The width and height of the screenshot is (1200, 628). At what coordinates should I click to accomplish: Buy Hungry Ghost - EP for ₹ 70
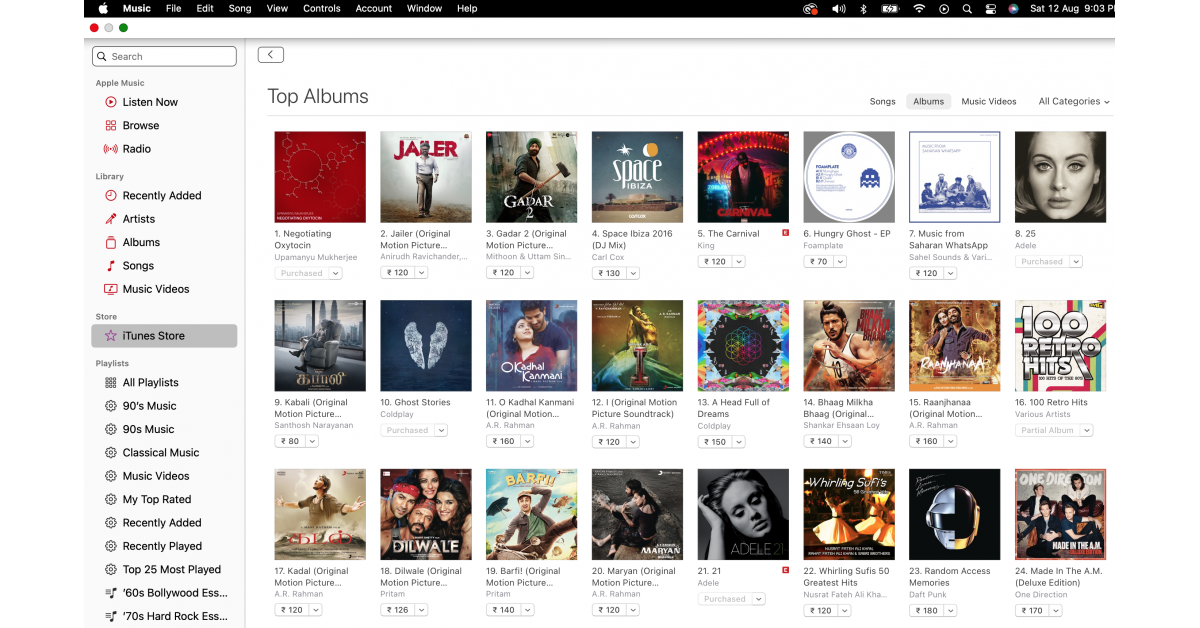tap(820, 262)
